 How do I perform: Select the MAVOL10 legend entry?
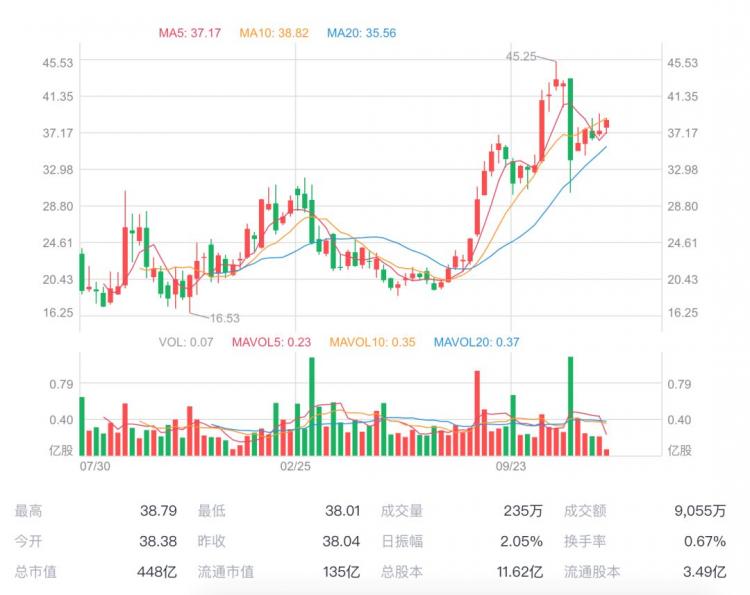coord(374,342)
